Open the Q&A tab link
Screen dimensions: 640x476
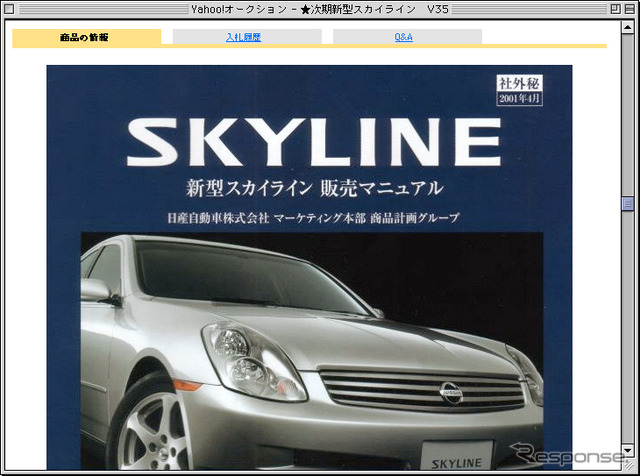coord(403,37)
